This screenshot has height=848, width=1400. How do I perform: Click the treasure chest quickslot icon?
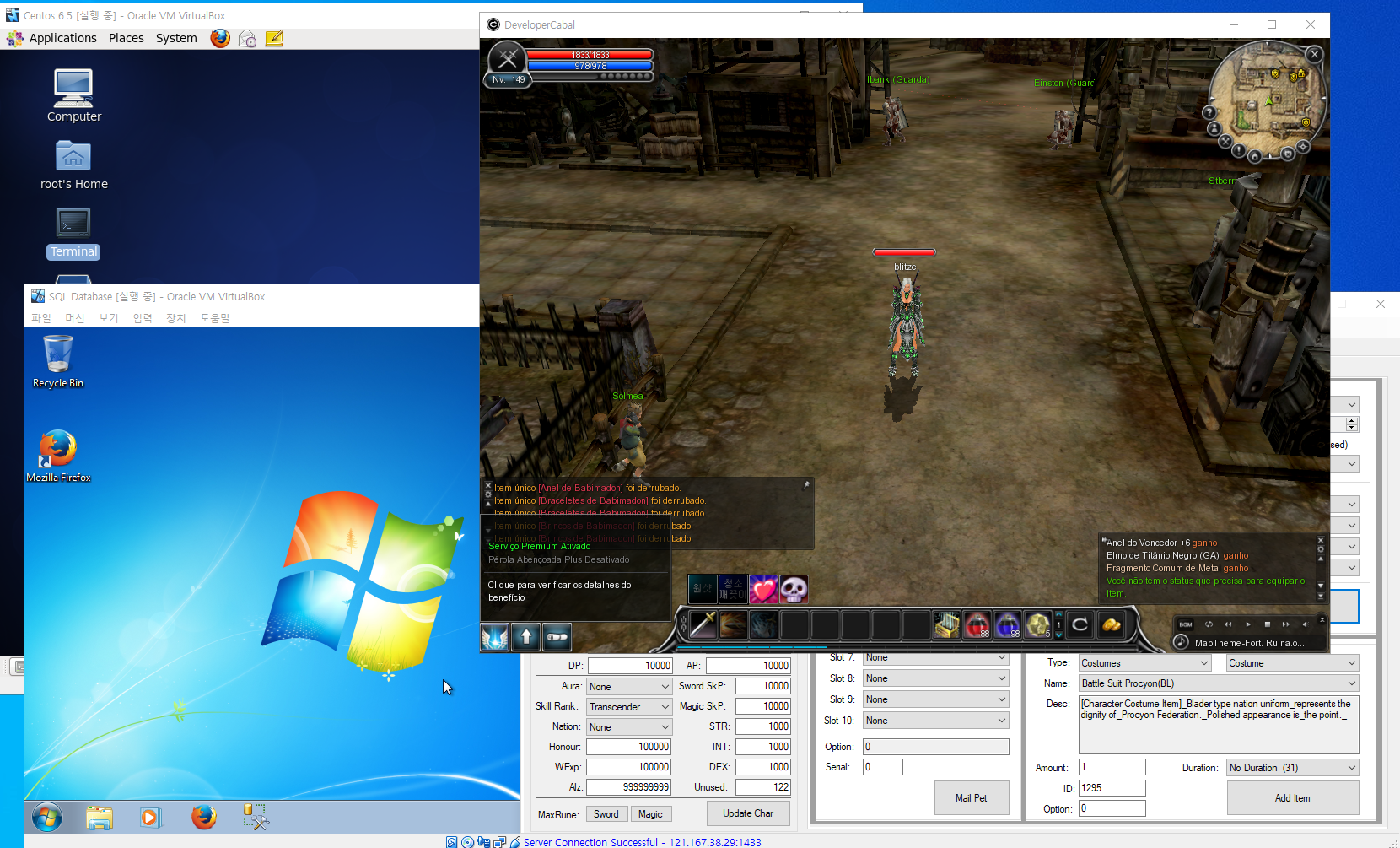pos(946,625)
